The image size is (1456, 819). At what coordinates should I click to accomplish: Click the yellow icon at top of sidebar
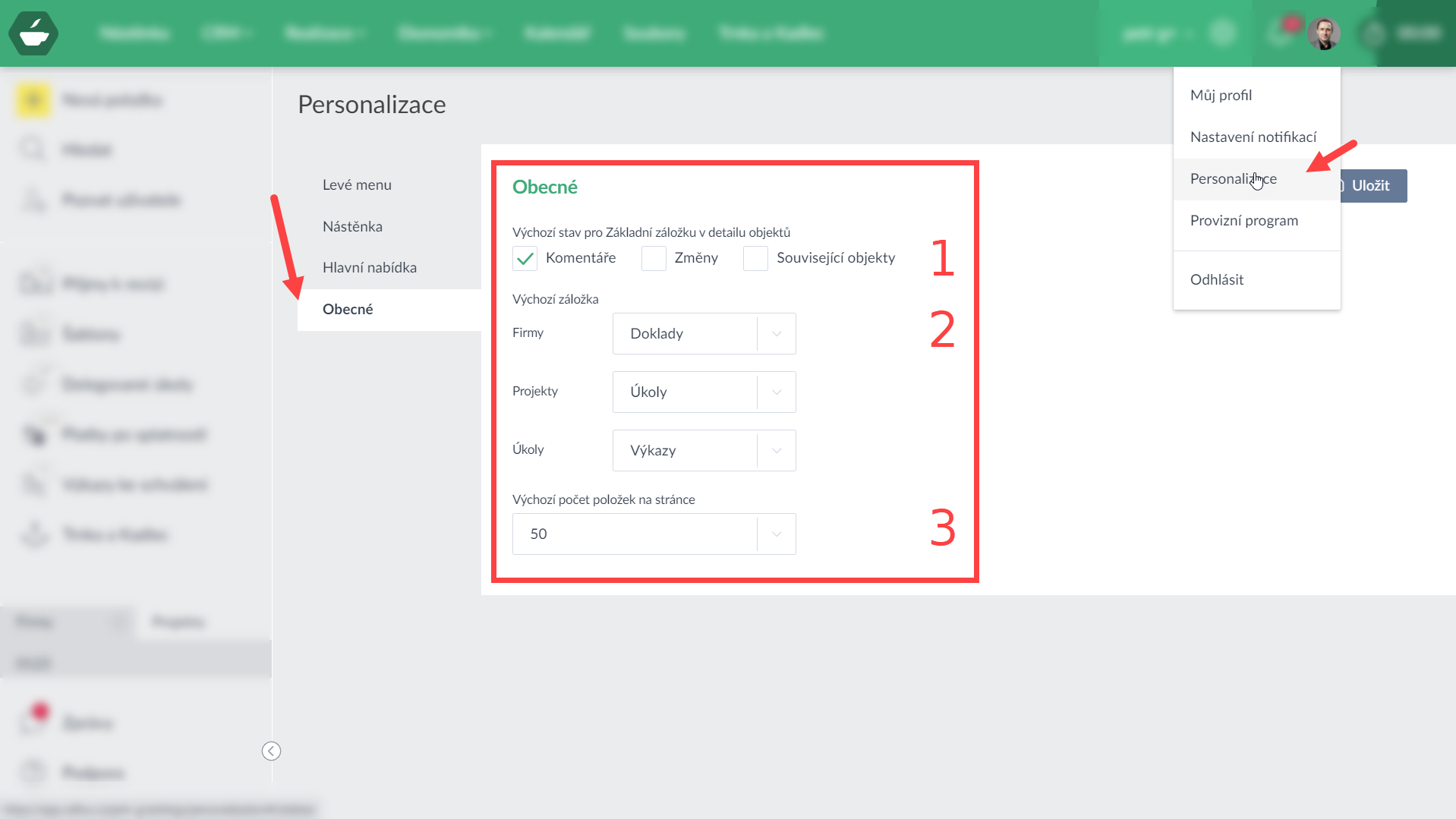click(x=33, y=100)
